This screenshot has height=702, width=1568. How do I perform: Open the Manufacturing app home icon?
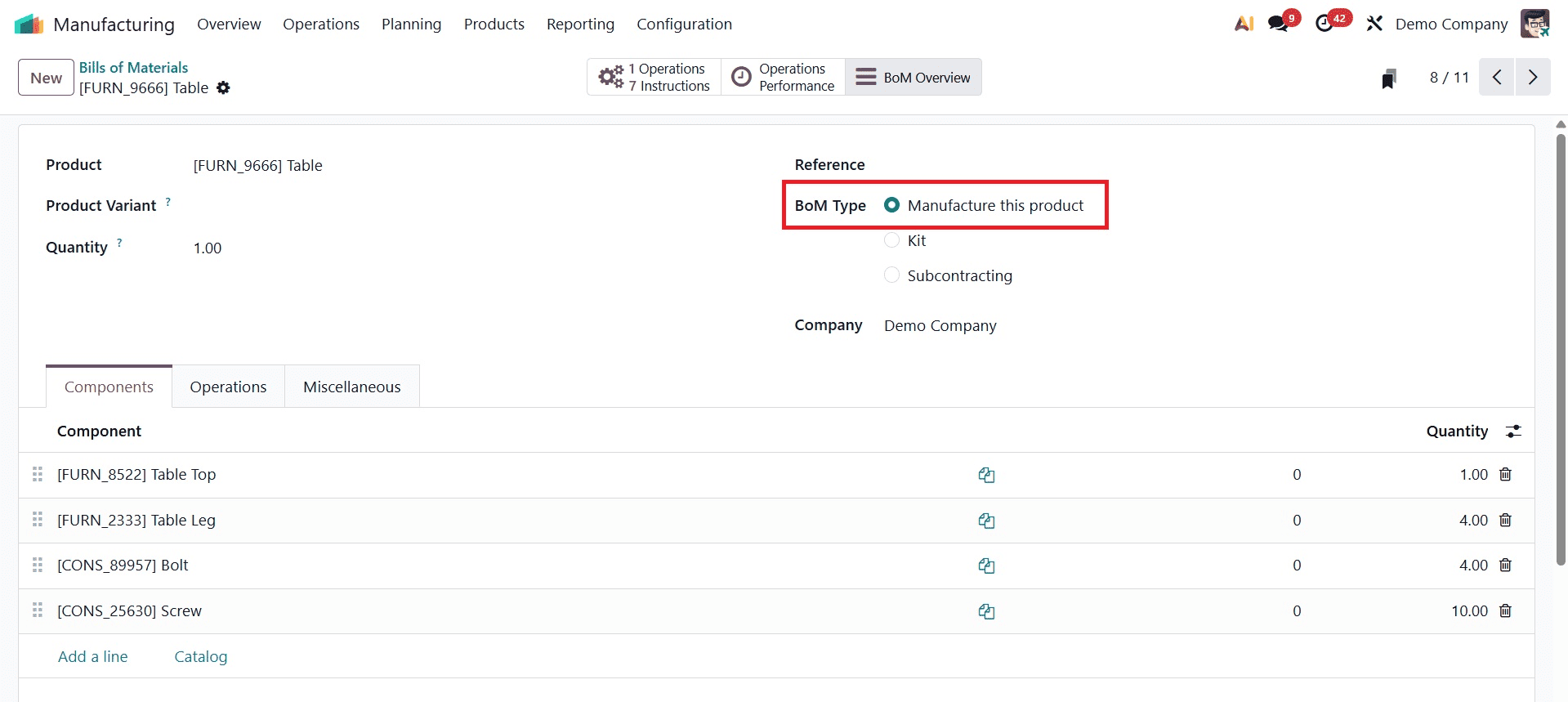(29, 25)
